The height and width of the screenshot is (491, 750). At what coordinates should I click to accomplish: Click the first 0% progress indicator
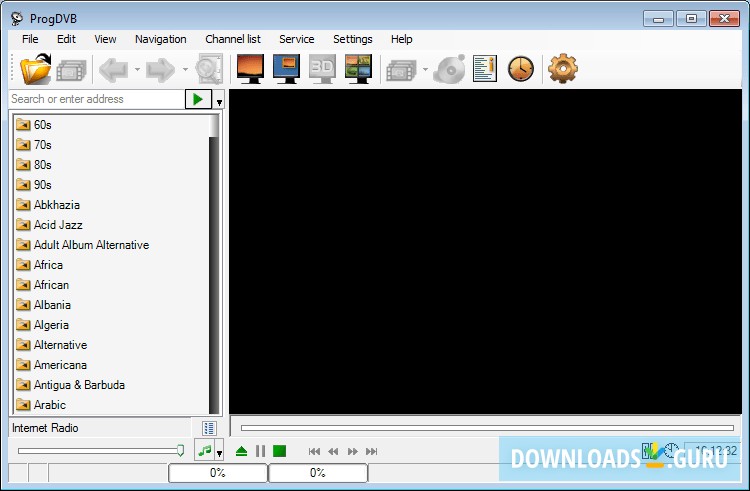[x=218, y=473]
